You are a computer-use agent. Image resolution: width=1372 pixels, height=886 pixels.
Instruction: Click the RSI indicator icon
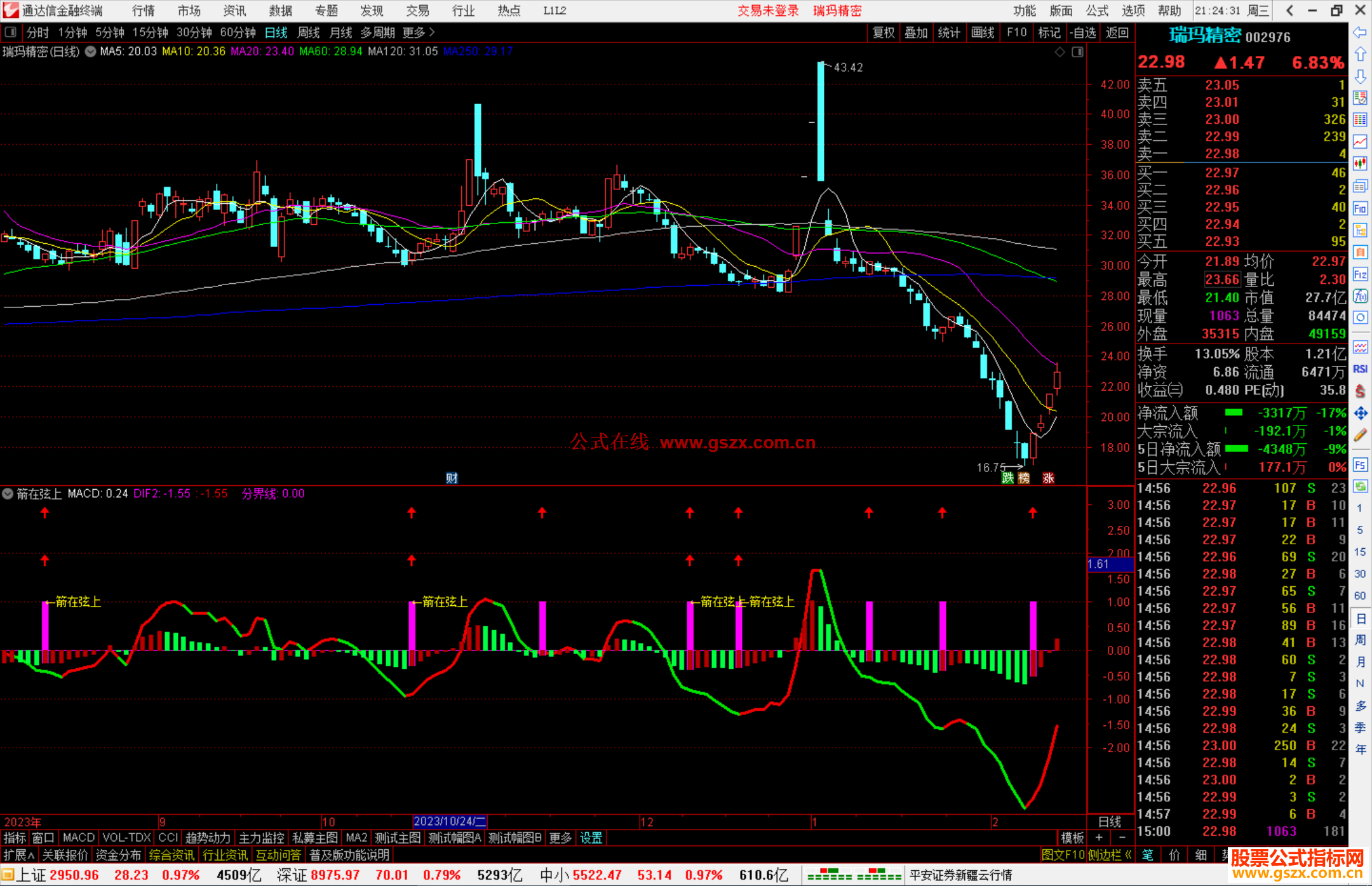click(1360, 369)
